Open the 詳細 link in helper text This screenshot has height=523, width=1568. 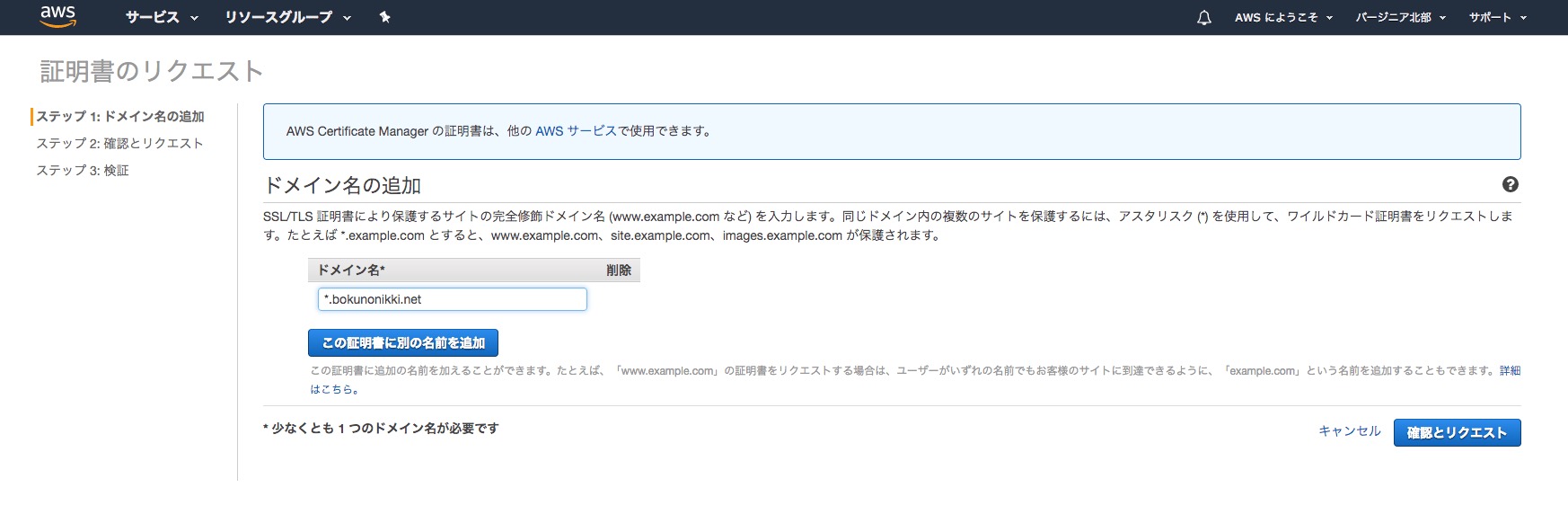pos(1510,370)
